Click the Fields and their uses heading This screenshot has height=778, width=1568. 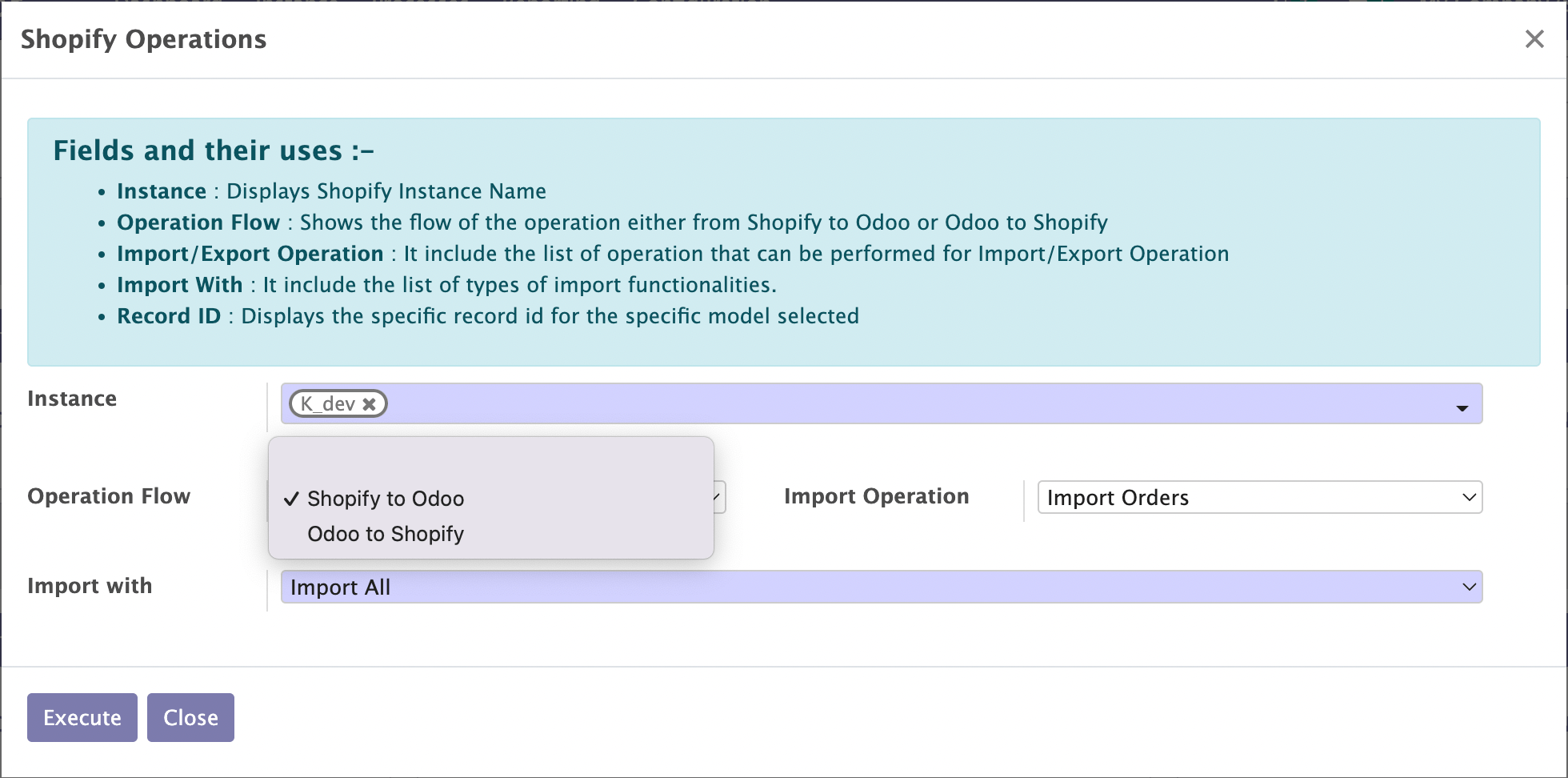coord(213,150)
